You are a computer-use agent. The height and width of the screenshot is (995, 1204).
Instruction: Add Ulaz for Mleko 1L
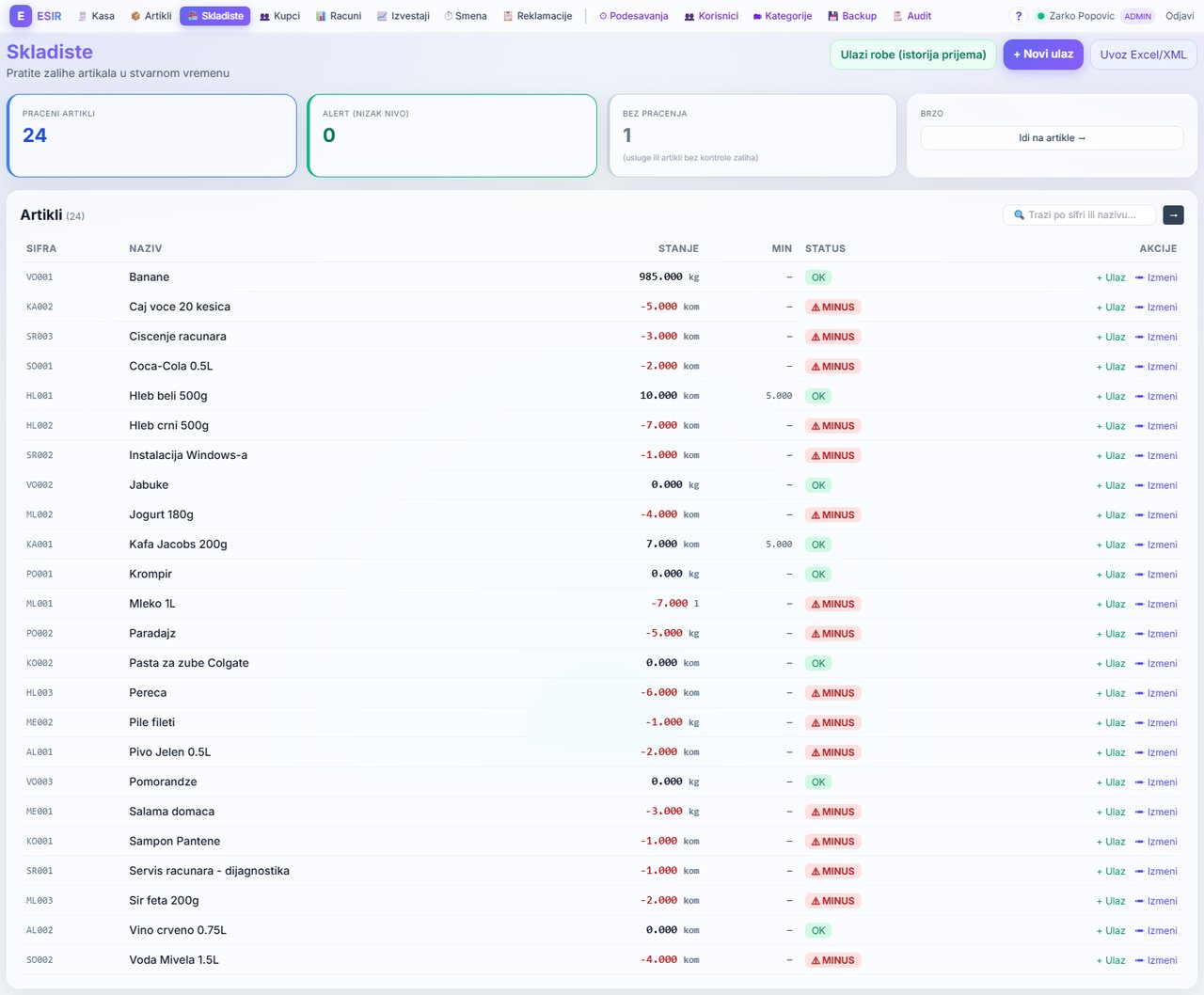(x=1111, y=604)
